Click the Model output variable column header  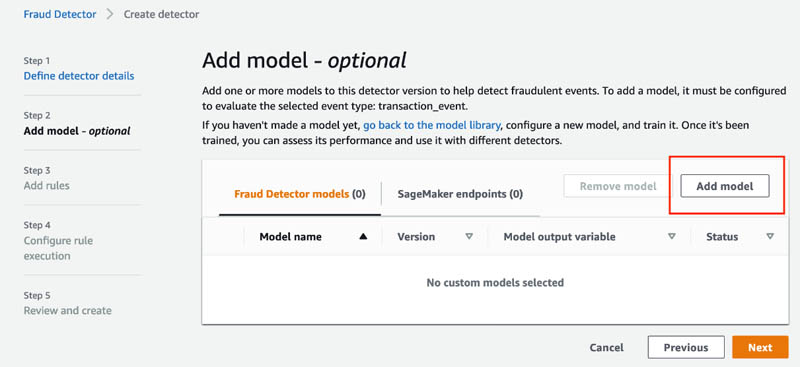click(559, 237)
